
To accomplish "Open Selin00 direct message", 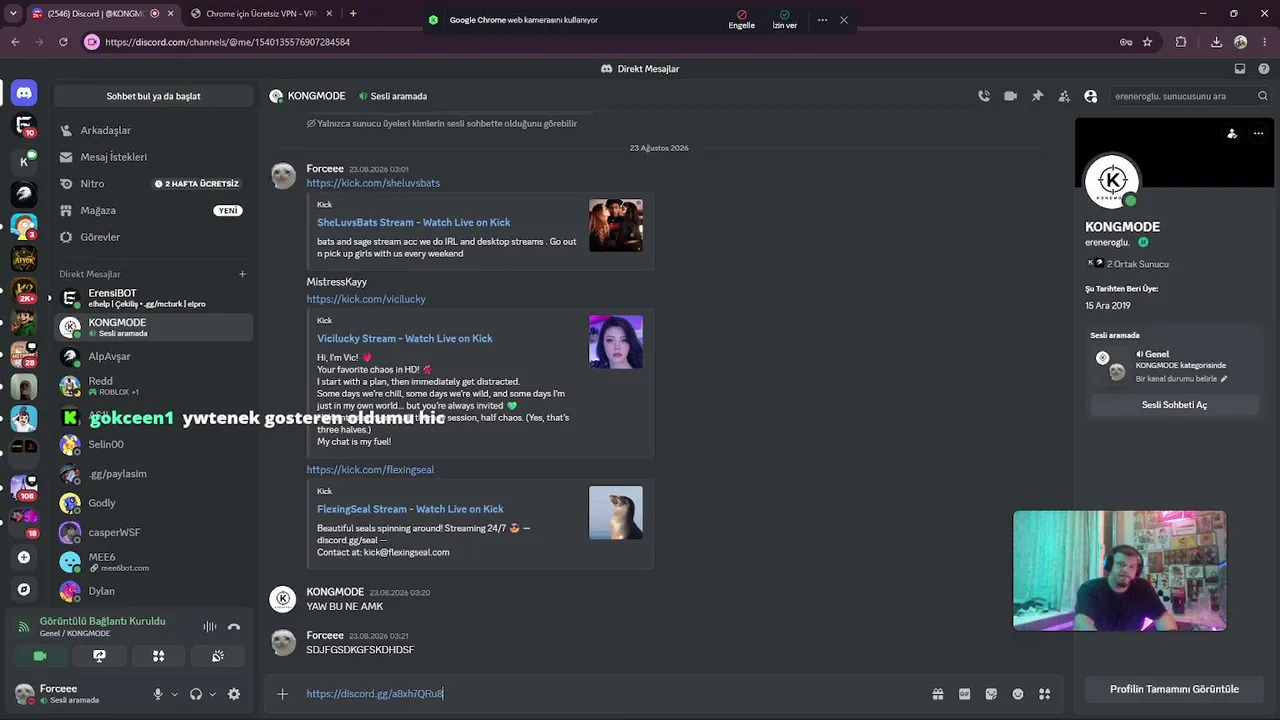I will [x=153, y=444].
